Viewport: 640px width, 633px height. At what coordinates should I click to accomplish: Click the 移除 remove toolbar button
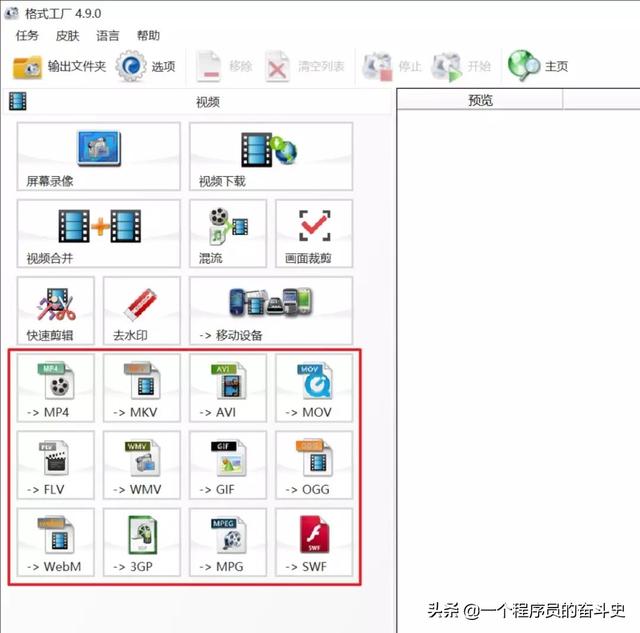(x=224, y=66)
